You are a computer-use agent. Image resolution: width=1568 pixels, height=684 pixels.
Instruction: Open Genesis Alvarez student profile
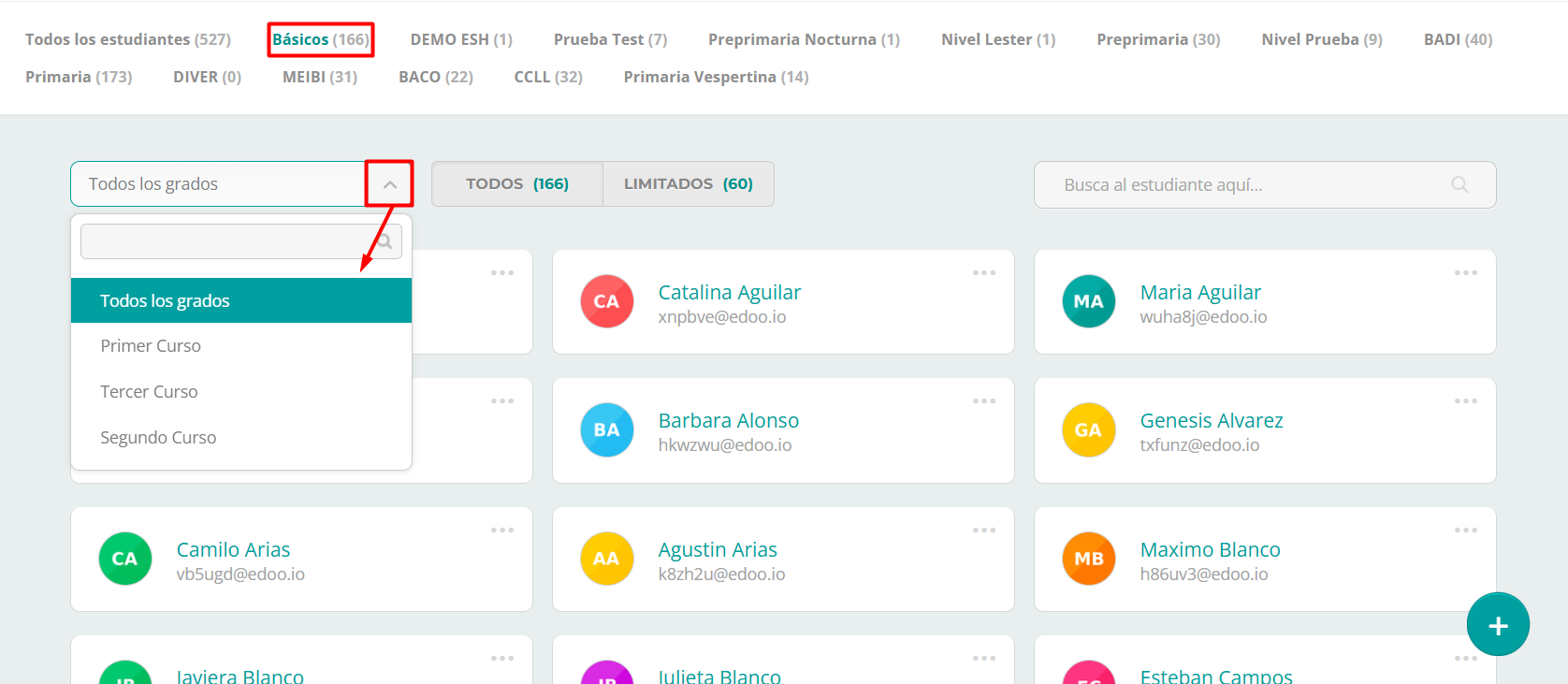(1212, 420)
